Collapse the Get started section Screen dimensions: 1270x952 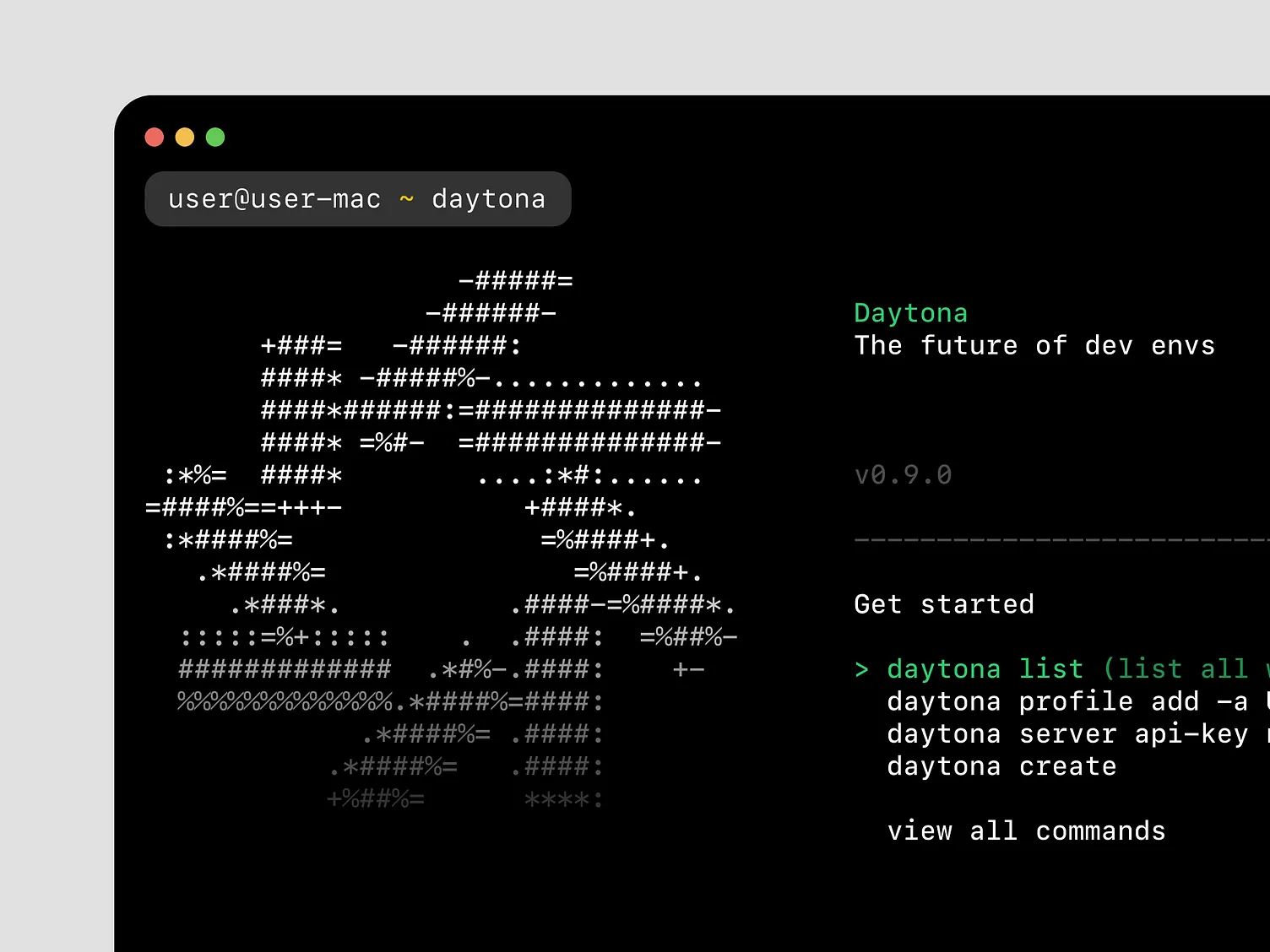tap(943, 604)
